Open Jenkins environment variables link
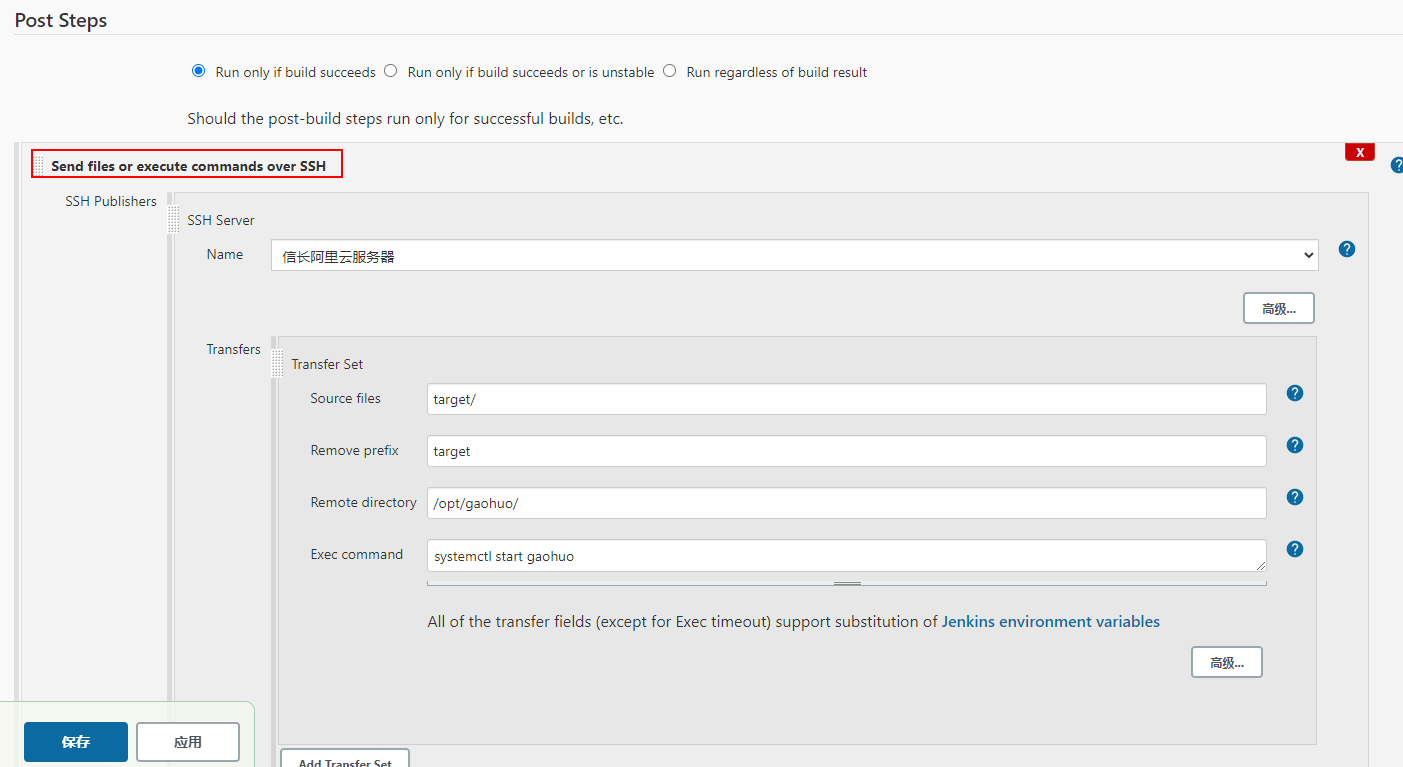This screenshot has width=1403, height=767. pyautogui.click(x=1051, y=621)
